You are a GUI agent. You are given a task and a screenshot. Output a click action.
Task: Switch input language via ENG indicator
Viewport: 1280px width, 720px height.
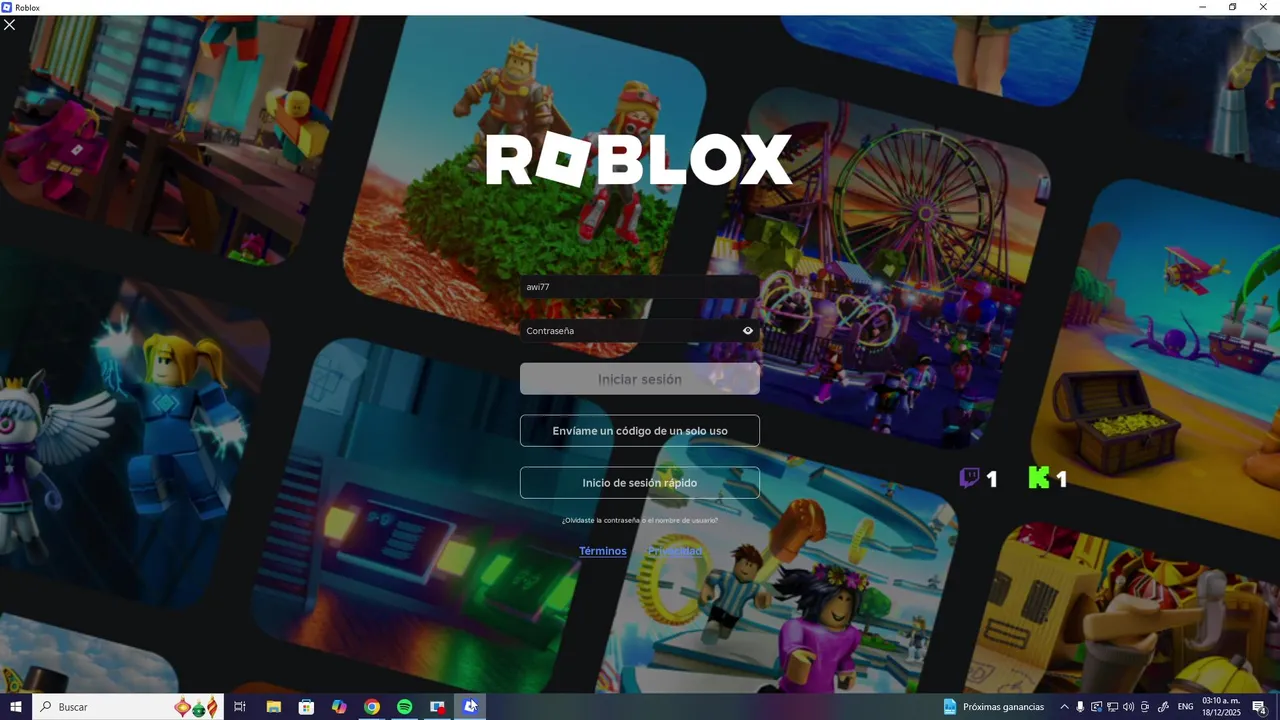coord(1186,707)
